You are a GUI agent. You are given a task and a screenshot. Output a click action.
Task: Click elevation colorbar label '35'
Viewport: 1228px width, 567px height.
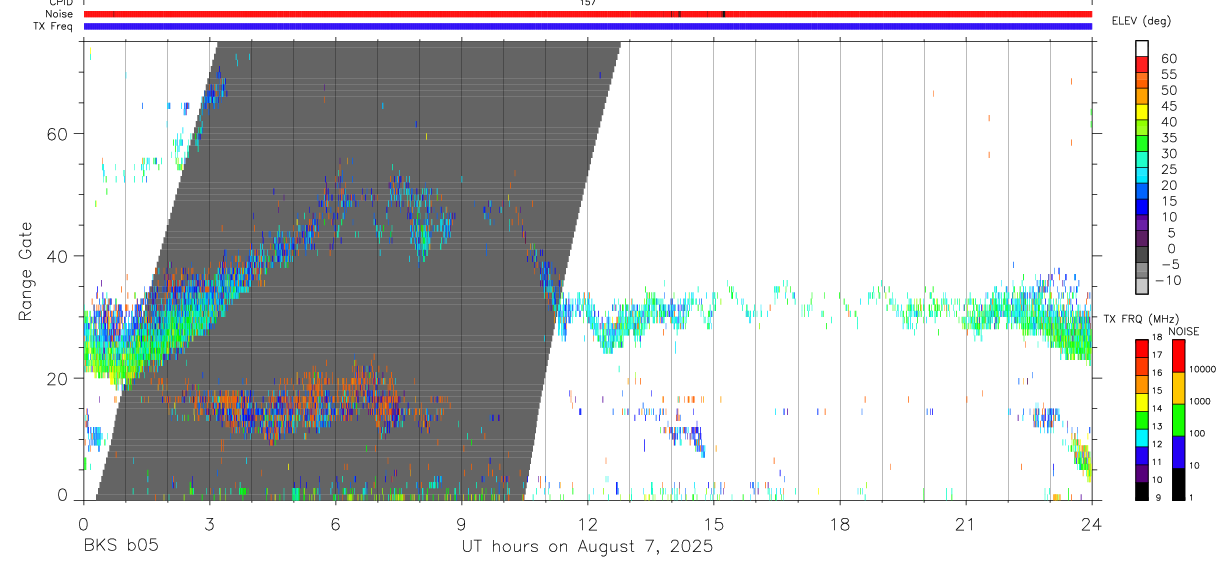(1168, 138)
